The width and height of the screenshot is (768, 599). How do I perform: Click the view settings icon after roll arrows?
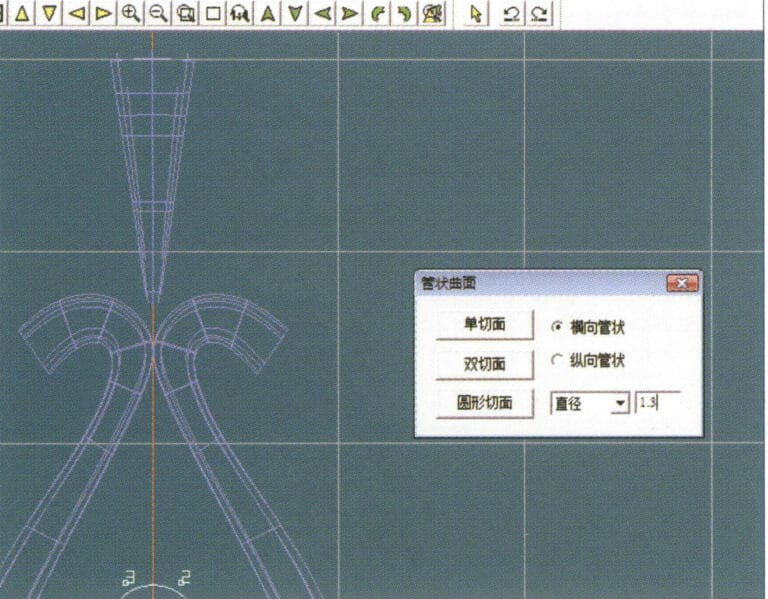[x=432, y=13]
